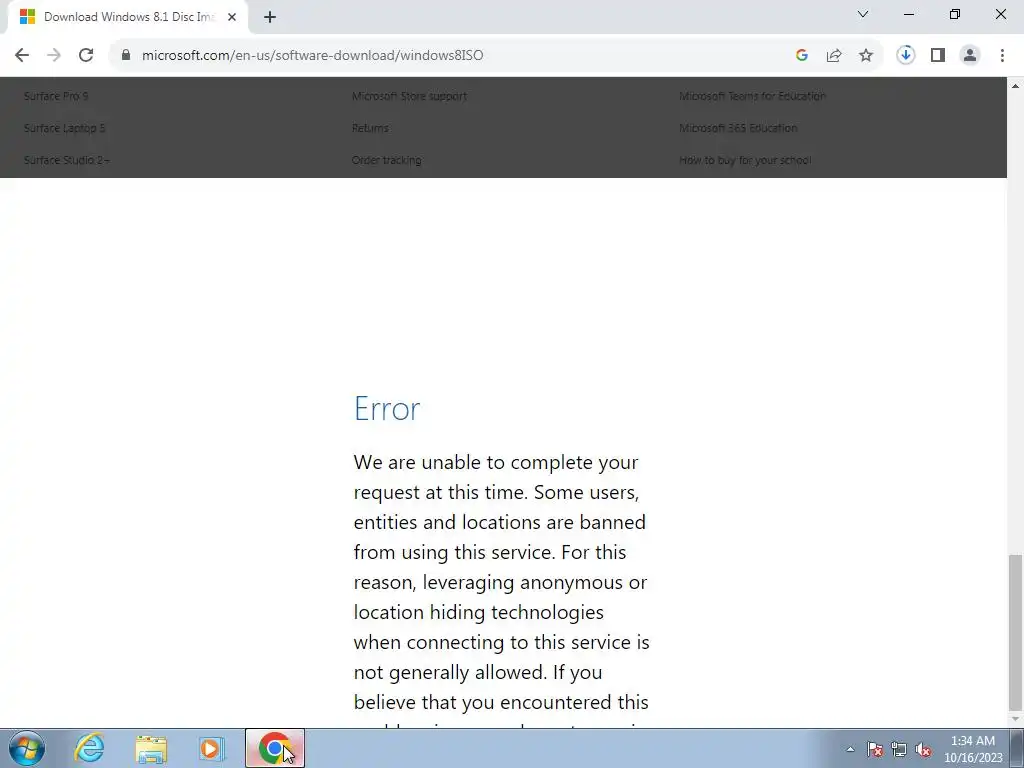Reload the current page

point(86,56)
